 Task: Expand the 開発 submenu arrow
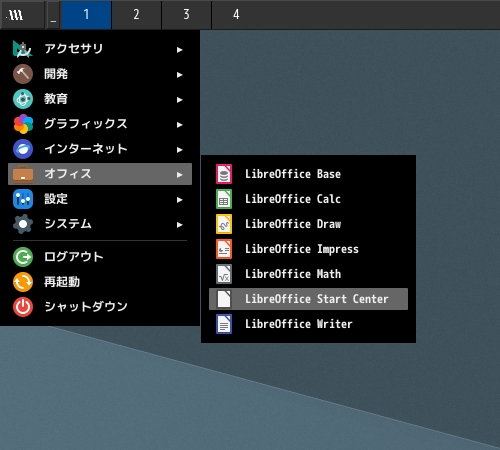click(x=180, y=75)
